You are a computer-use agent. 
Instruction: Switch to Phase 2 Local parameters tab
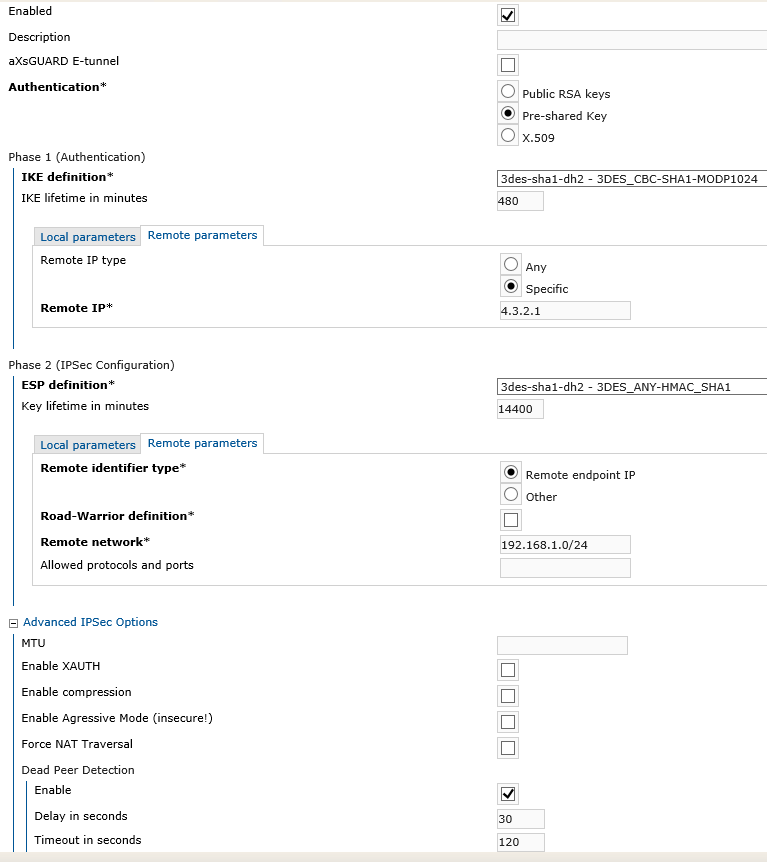(x=87, y=445)
